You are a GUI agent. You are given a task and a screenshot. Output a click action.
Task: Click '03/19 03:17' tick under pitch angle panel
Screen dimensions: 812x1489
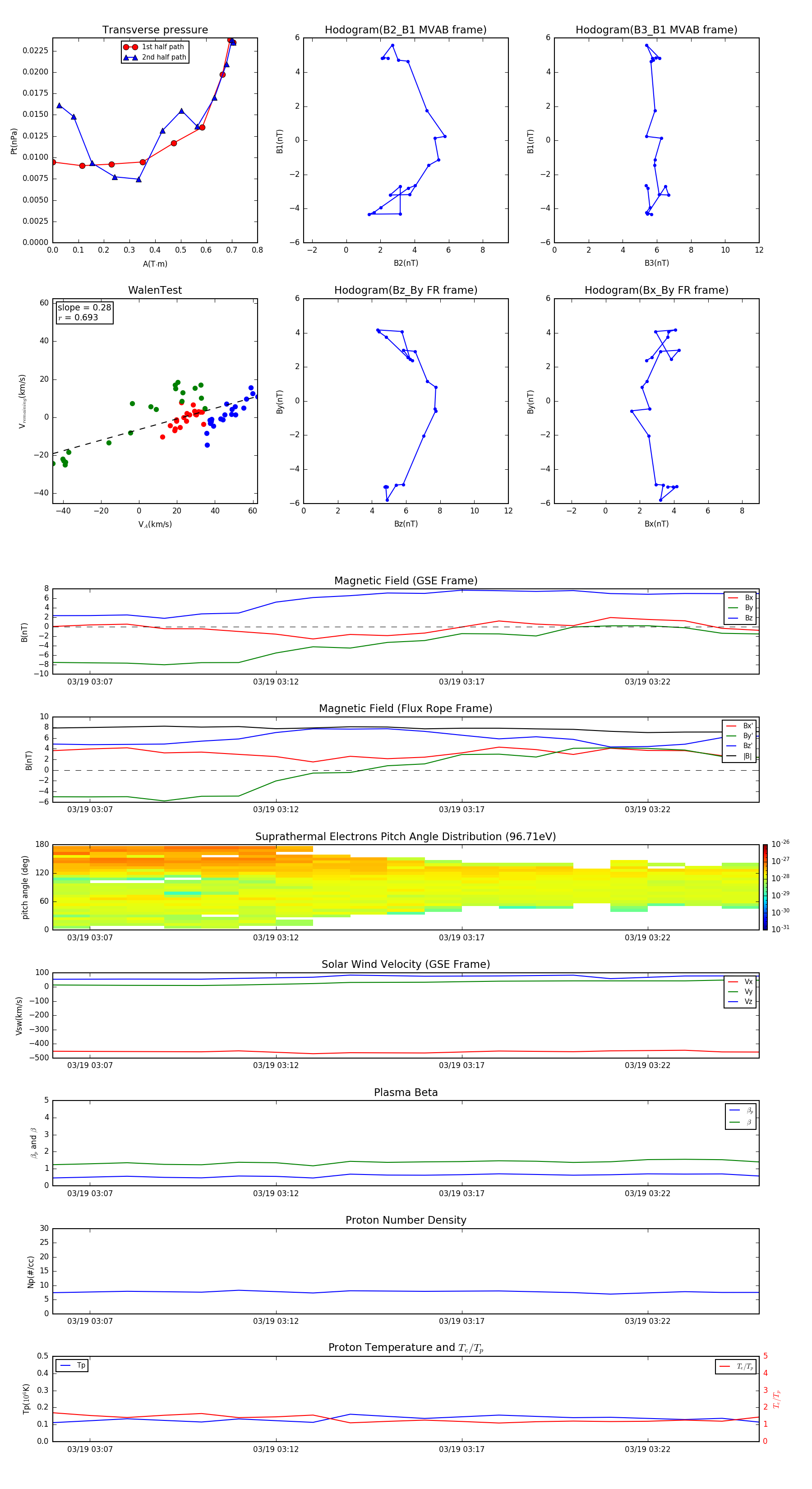pyautogui.click(x=462, y=938)
